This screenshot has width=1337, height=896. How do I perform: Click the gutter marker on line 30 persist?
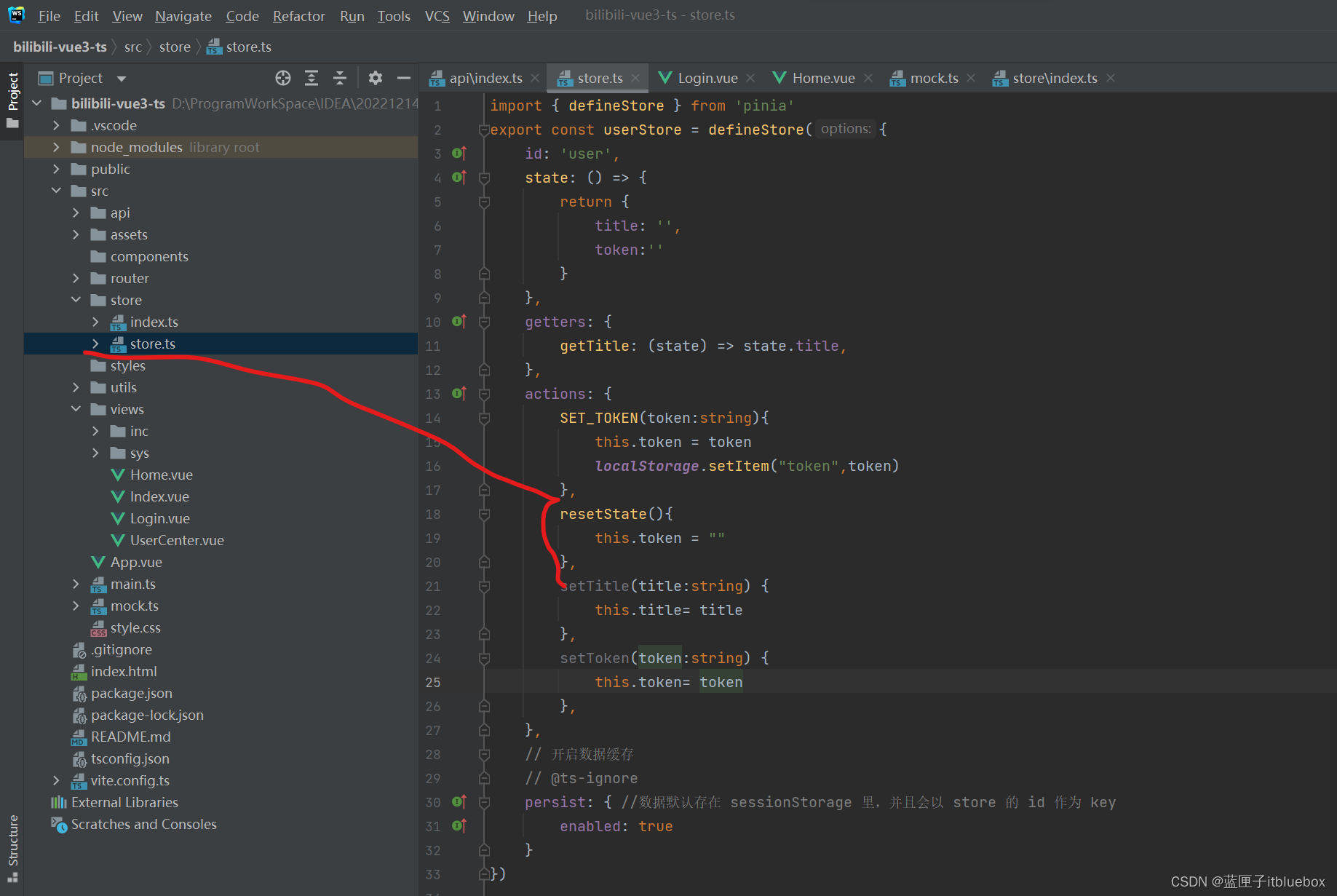(459, 802)
